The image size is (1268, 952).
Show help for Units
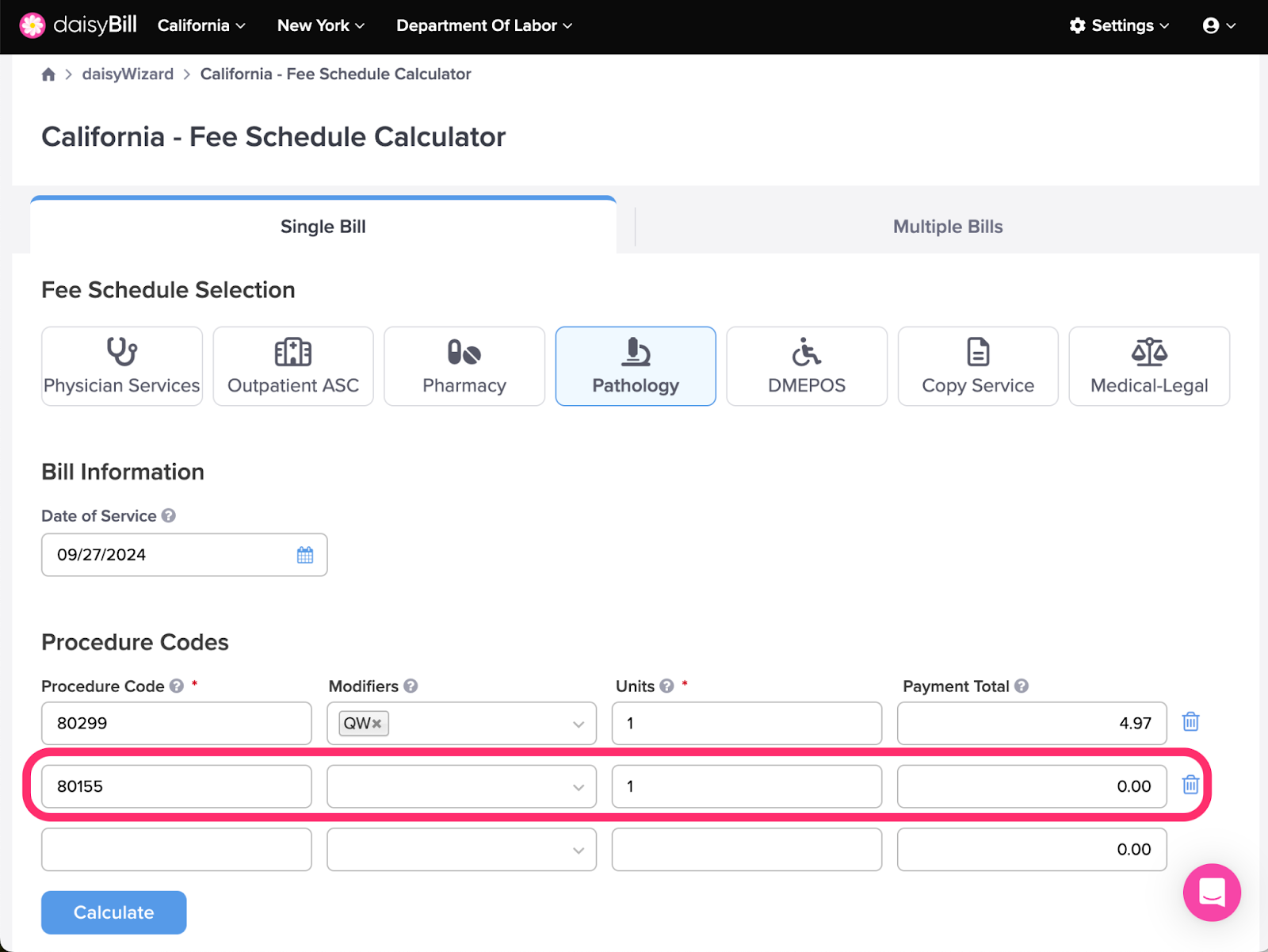pyautogui.click(x=667, y=686)
